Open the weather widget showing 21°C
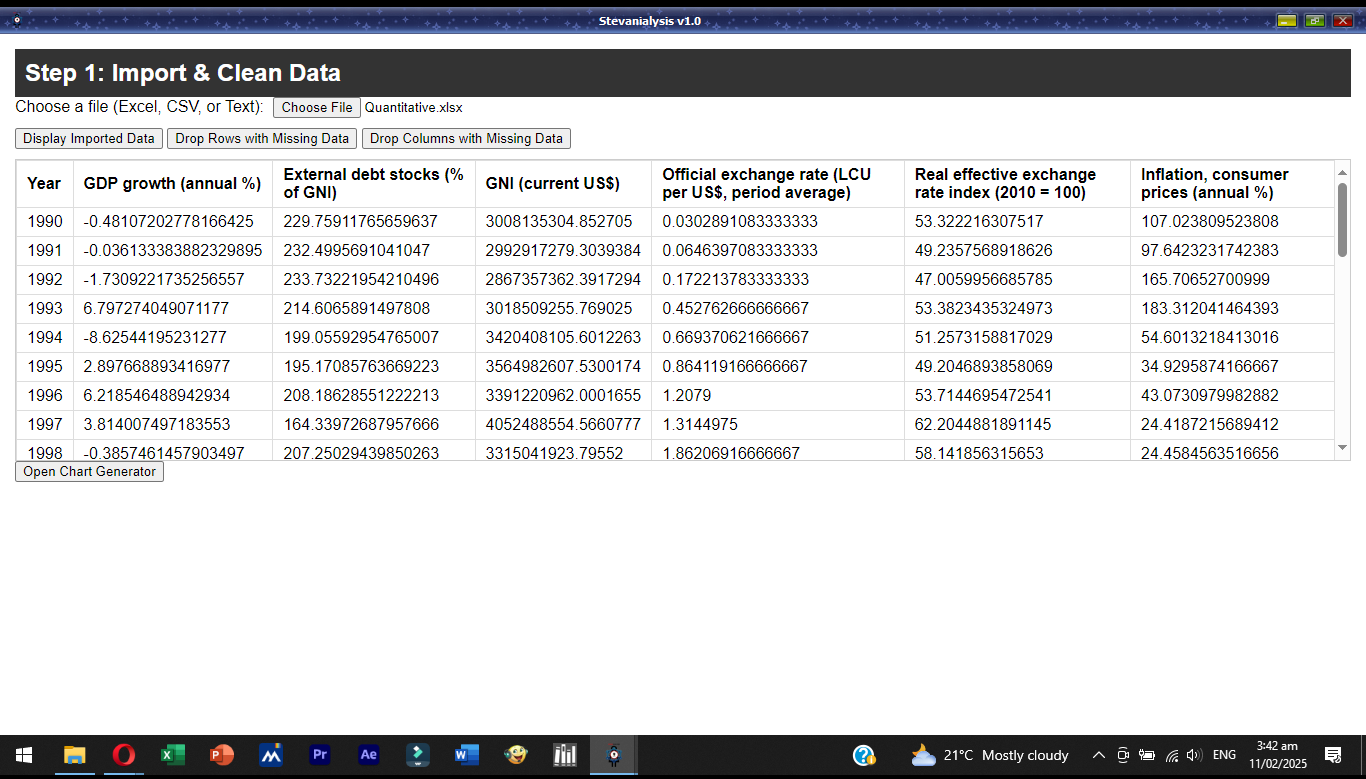 [x=989, y=755]
